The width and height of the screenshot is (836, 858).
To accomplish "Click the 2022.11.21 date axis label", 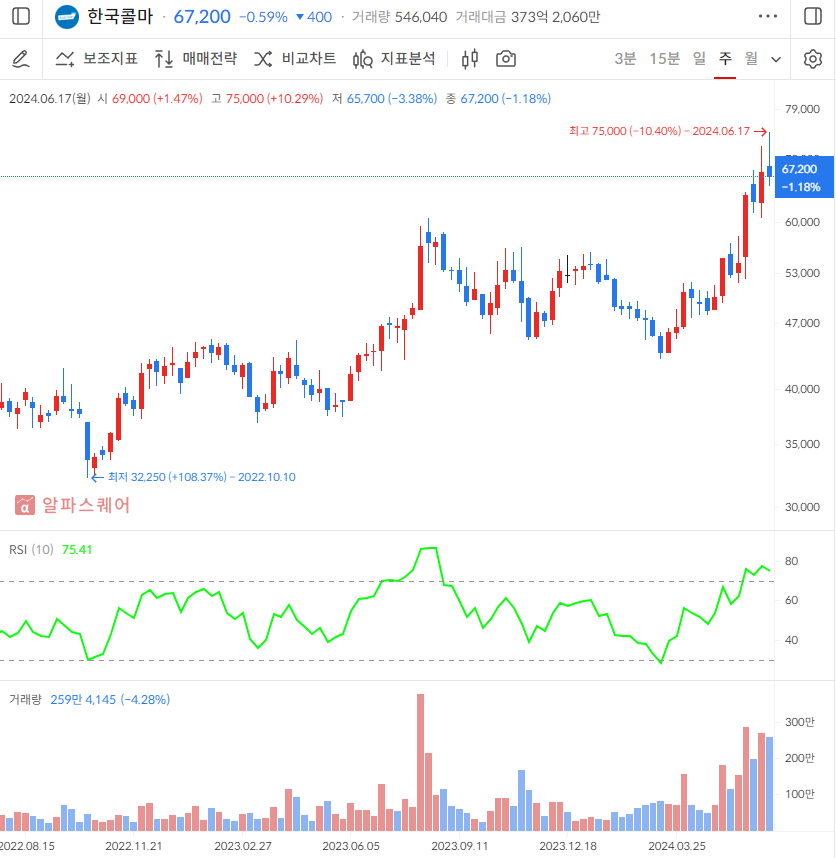I will [x=133, y=846].
